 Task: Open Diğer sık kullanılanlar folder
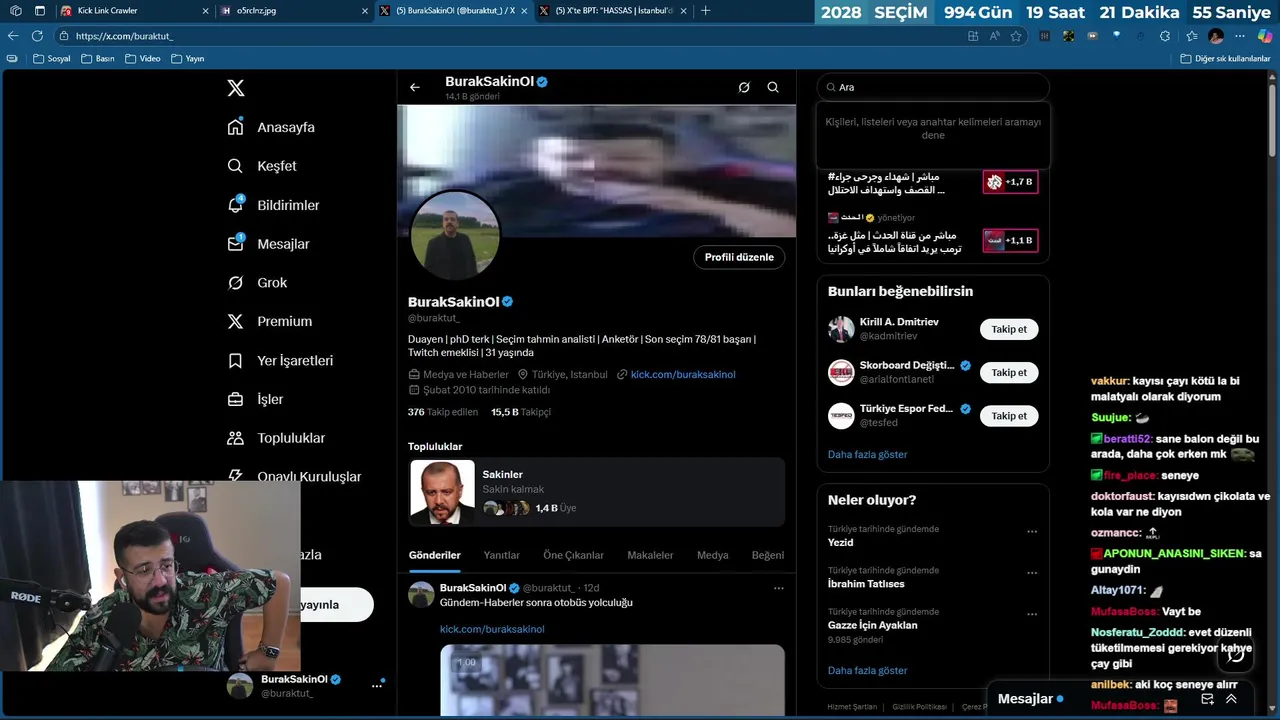(x=1225, y=59)
